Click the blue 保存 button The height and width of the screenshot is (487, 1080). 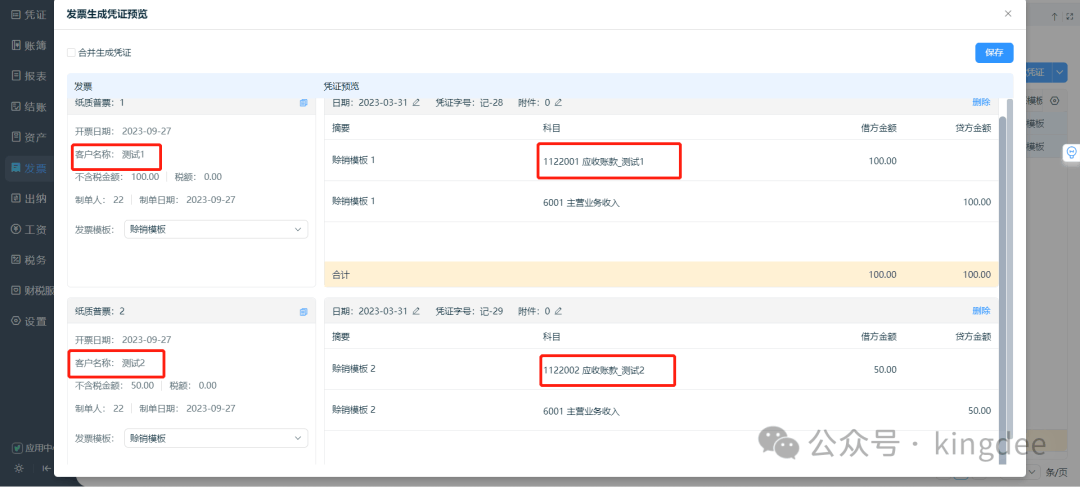(x=994, y=53)
